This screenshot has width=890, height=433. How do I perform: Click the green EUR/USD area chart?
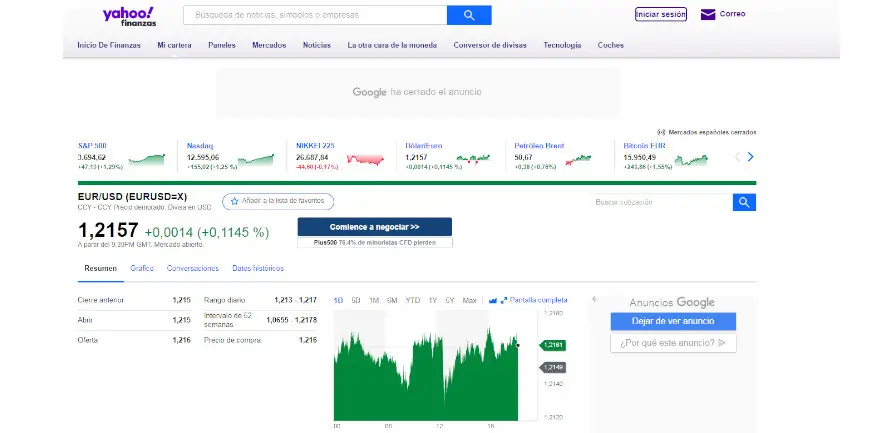[426, 375]
